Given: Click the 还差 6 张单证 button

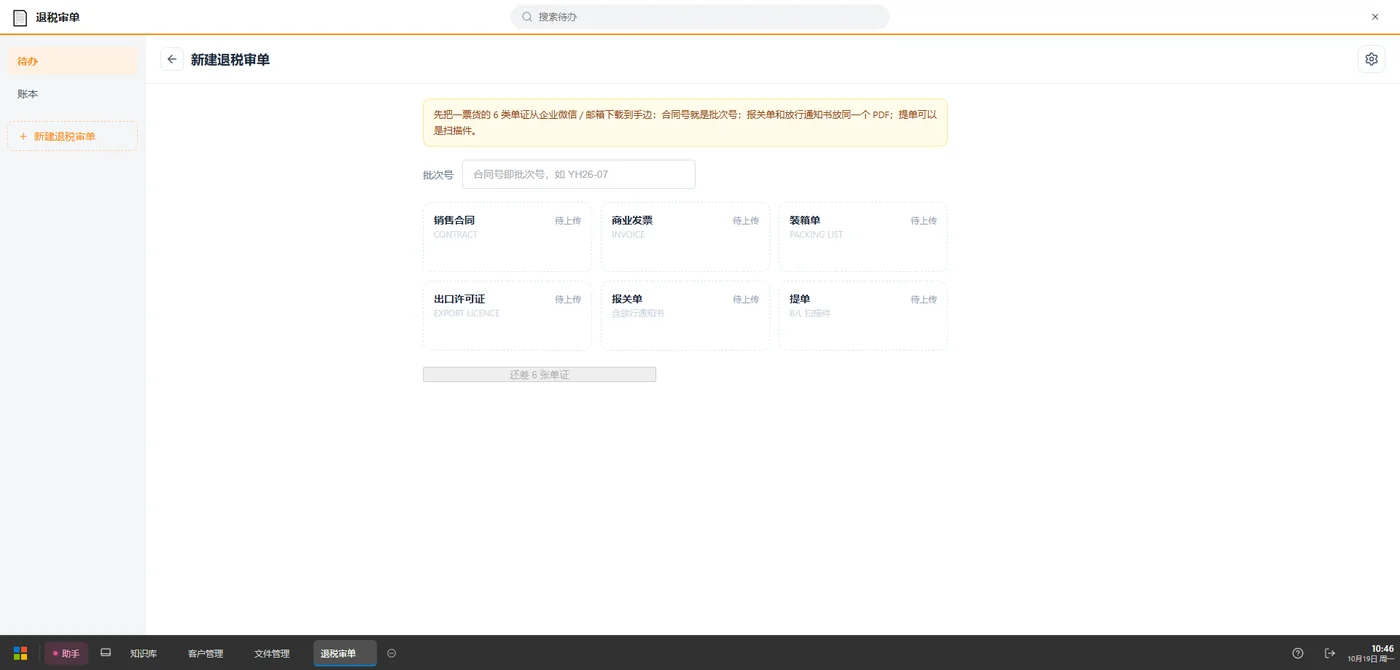Looking at the screenshot, I should click(539, 374).
